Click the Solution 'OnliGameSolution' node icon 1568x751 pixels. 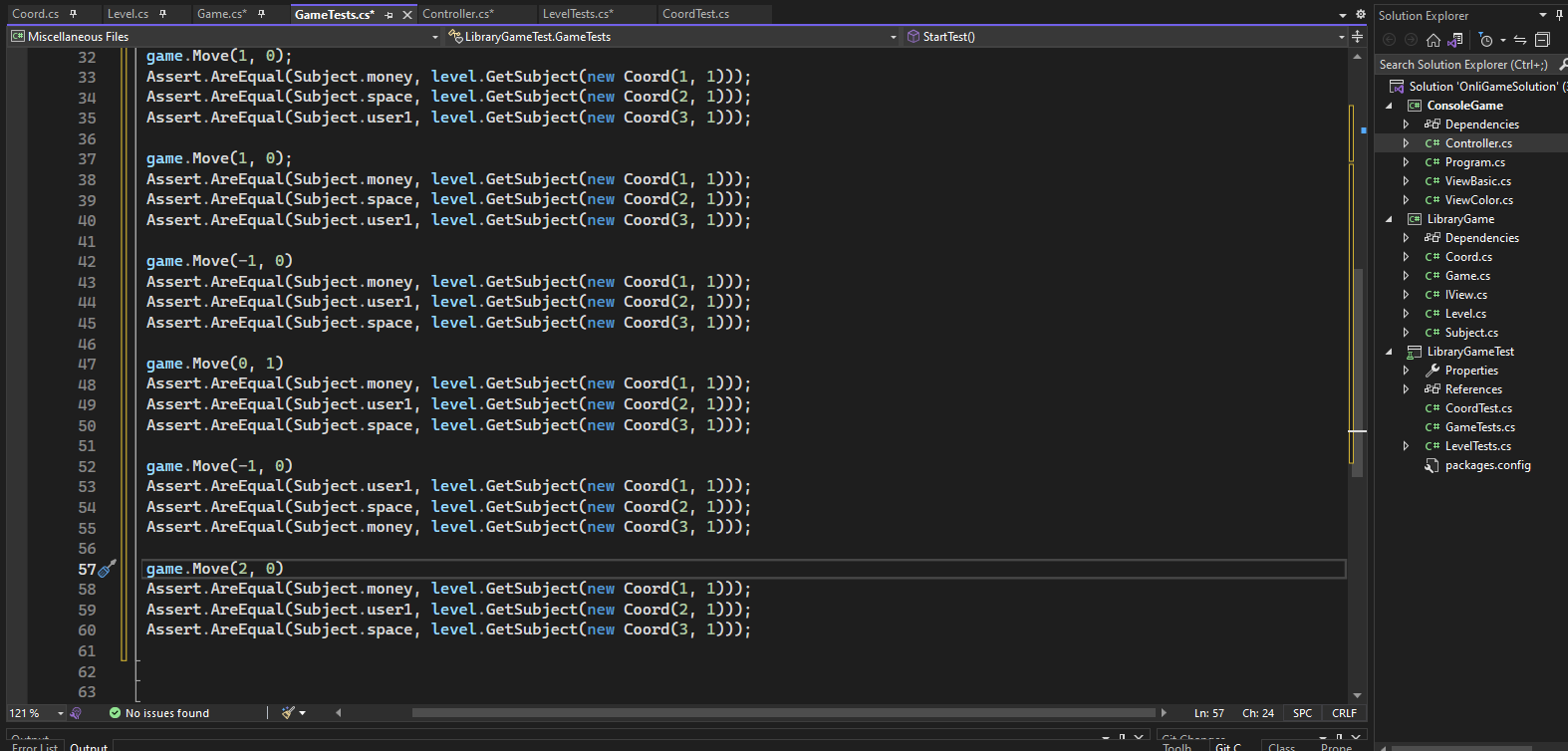[x=1397, y=87]
